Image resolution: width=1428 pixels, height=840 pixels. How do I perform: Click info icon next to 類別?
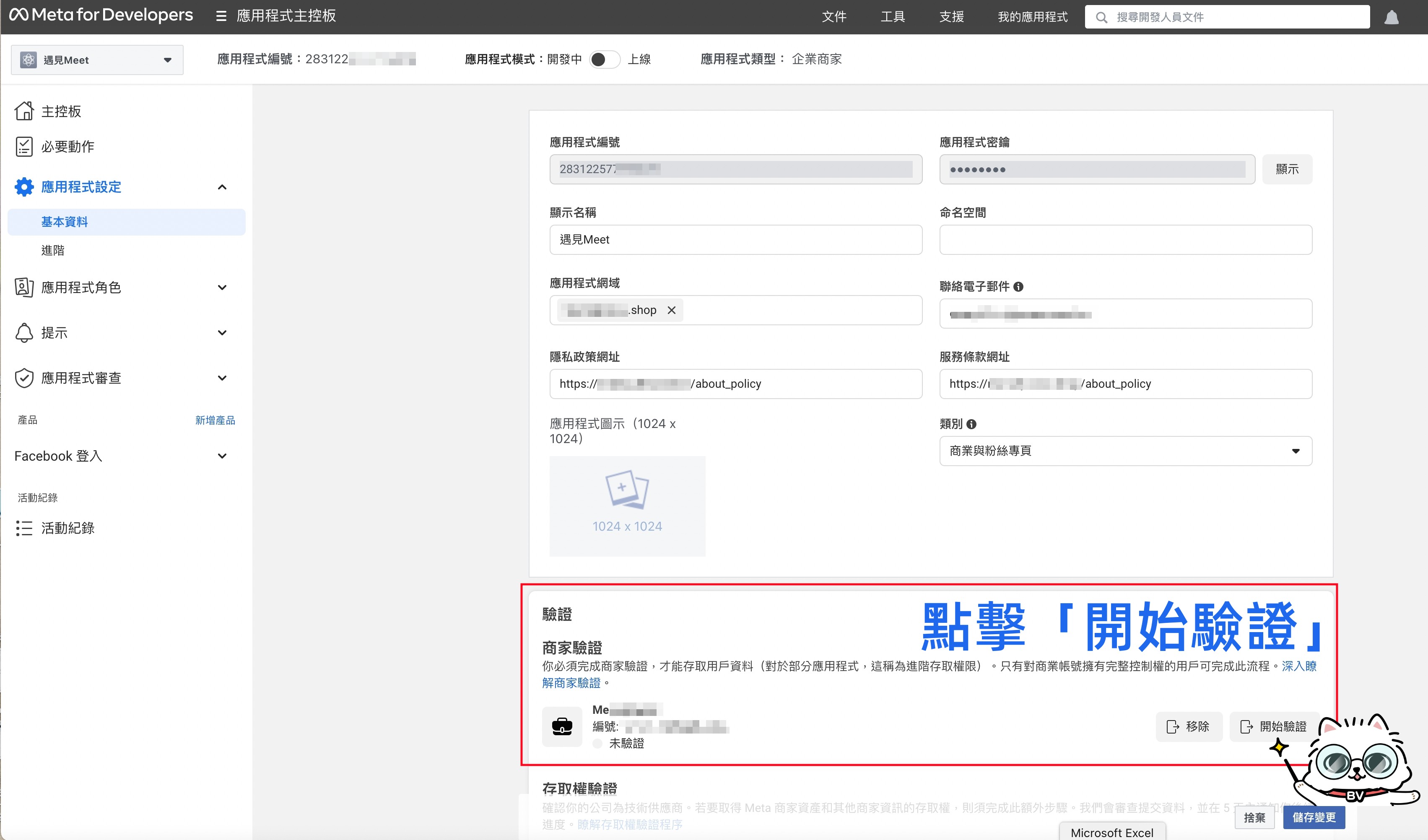tap(971, 424)
